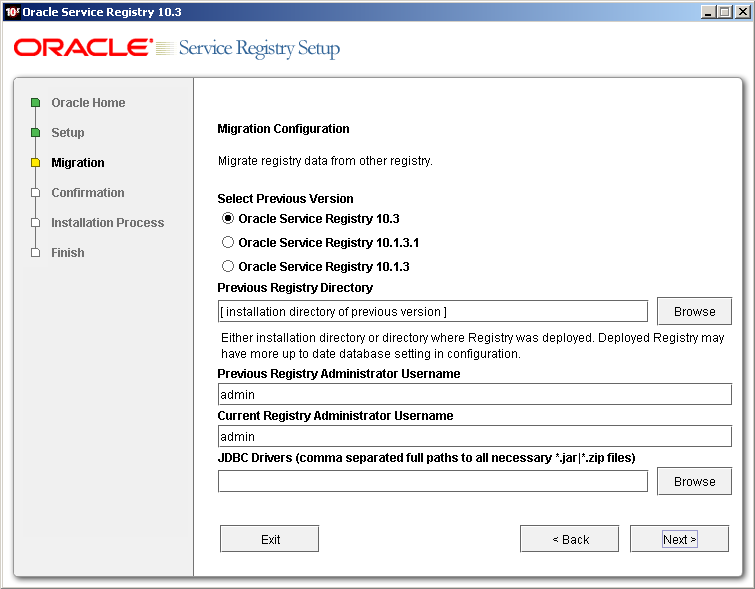This screenshot has height=589, width=755.
Task: Click the Oracle logo in header
Action: [83, 48]
